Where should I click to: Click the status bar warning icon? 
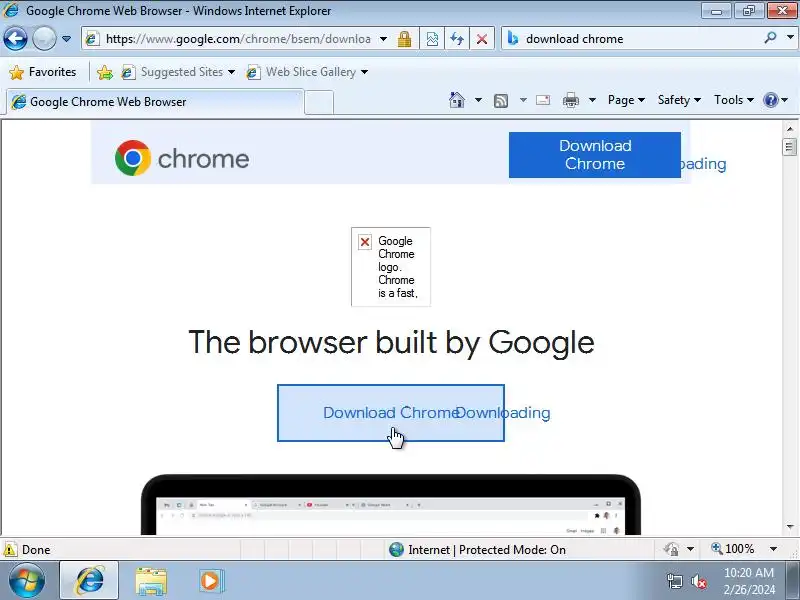(x=9, y=549)
